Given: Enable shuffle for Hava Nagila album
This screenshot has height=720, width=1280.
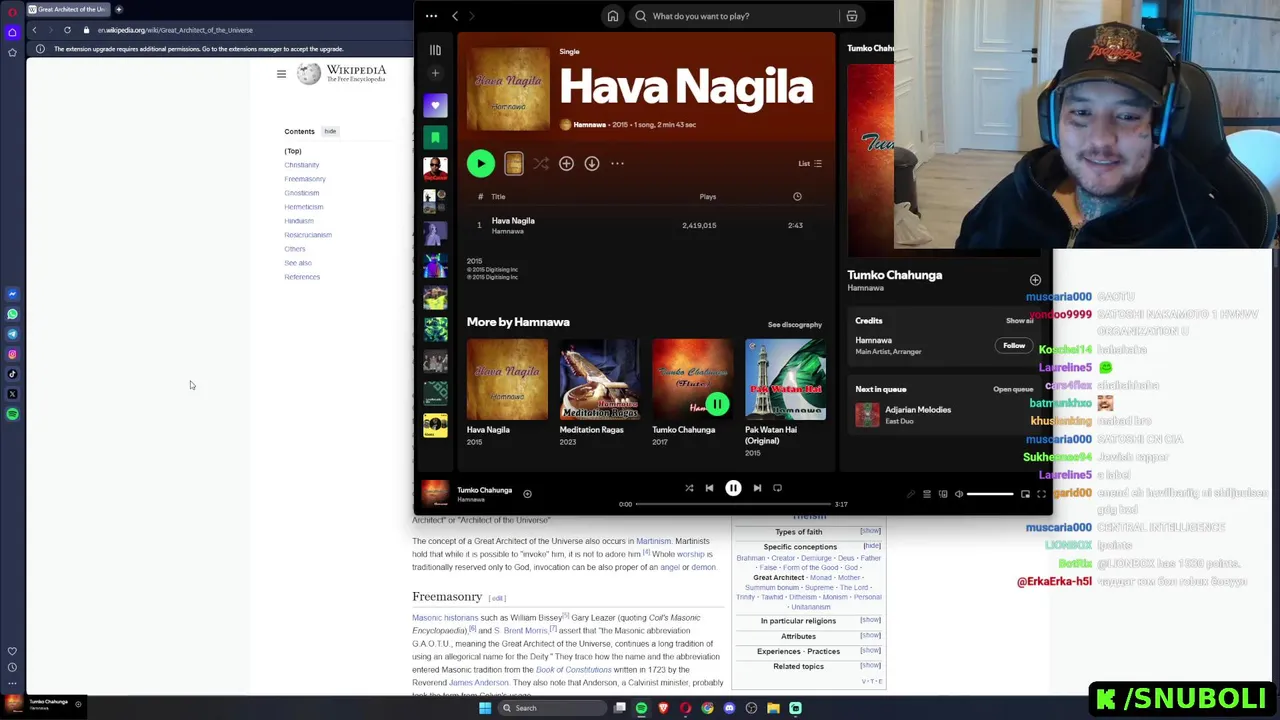Looking at the screenshot, I should (541, 163).
